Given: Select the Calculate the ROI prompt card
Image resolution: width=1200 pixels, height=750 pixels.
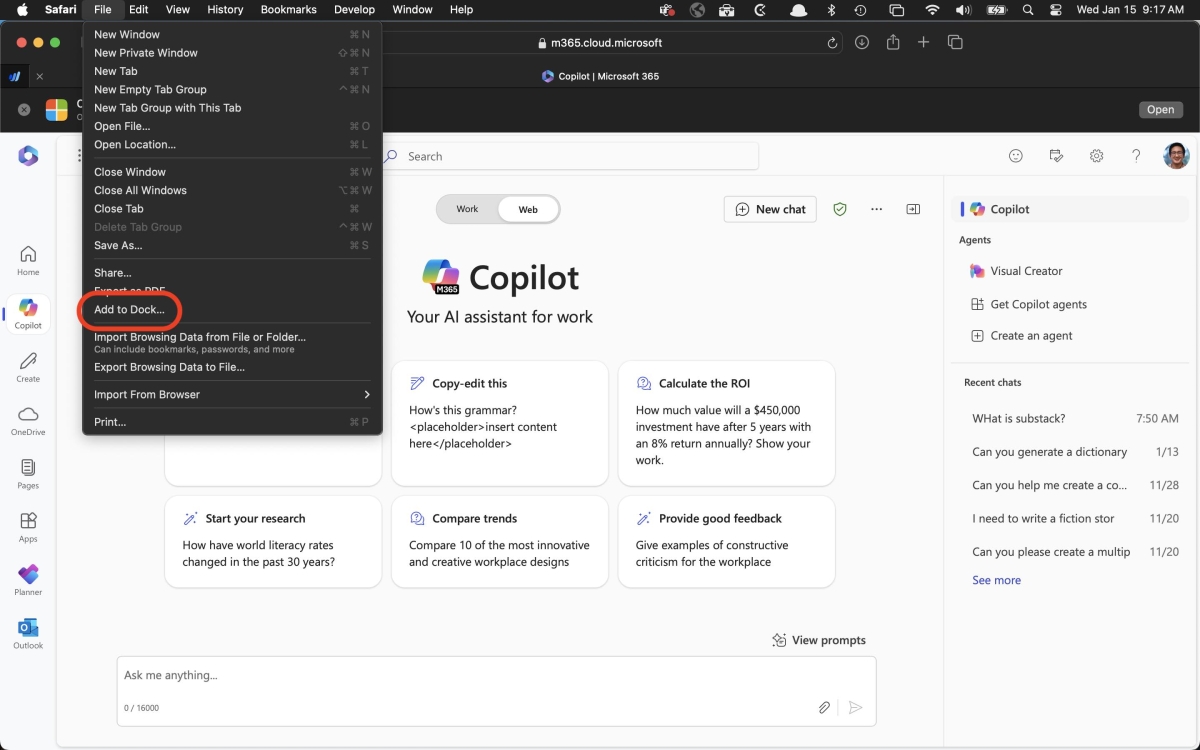Looking at the screenshot, I should [x=727, y=423].
